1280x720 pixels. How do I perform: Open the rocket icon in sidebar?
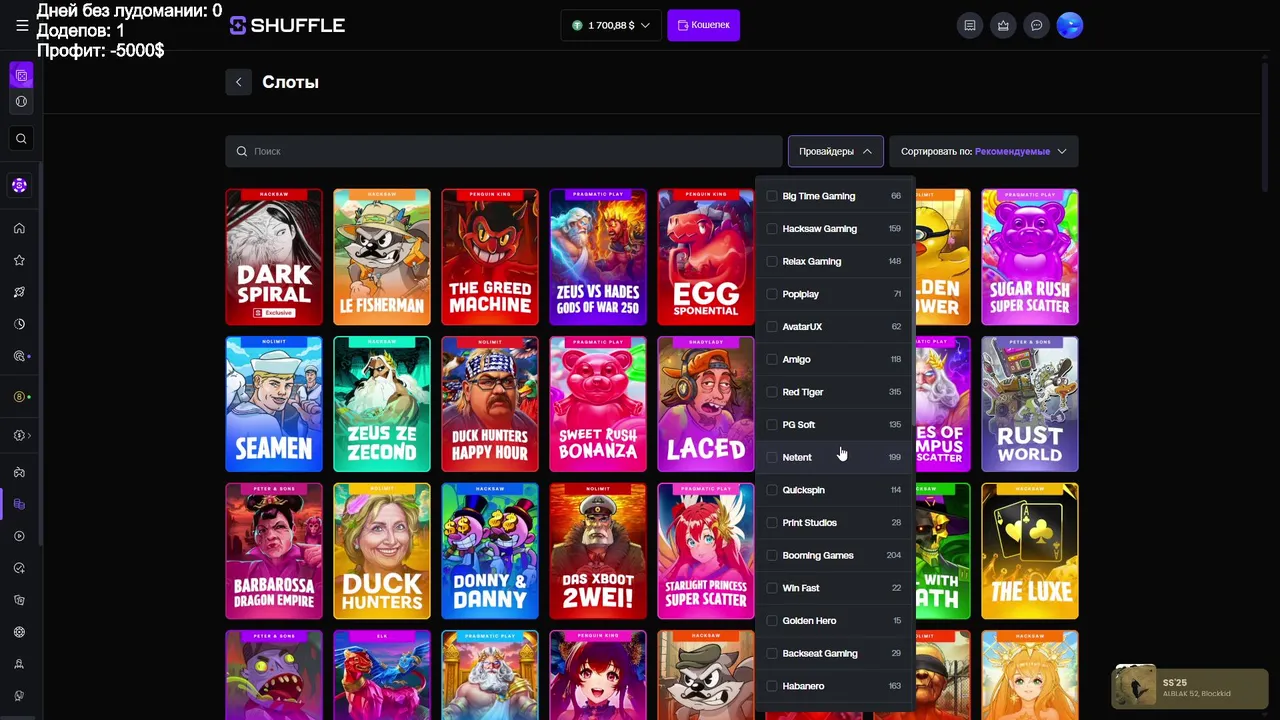[19, 292]
